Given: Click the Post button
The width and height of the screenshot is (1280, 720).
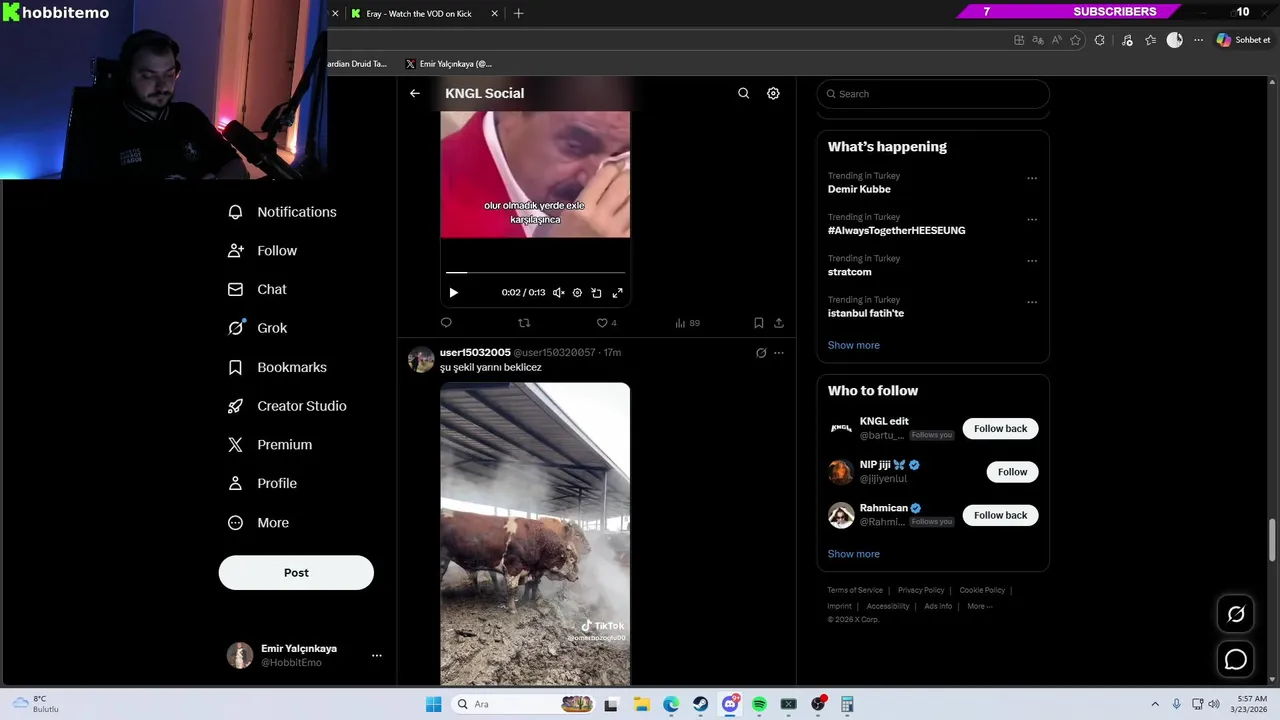Looking at the screenshot, I should point(296,573).
